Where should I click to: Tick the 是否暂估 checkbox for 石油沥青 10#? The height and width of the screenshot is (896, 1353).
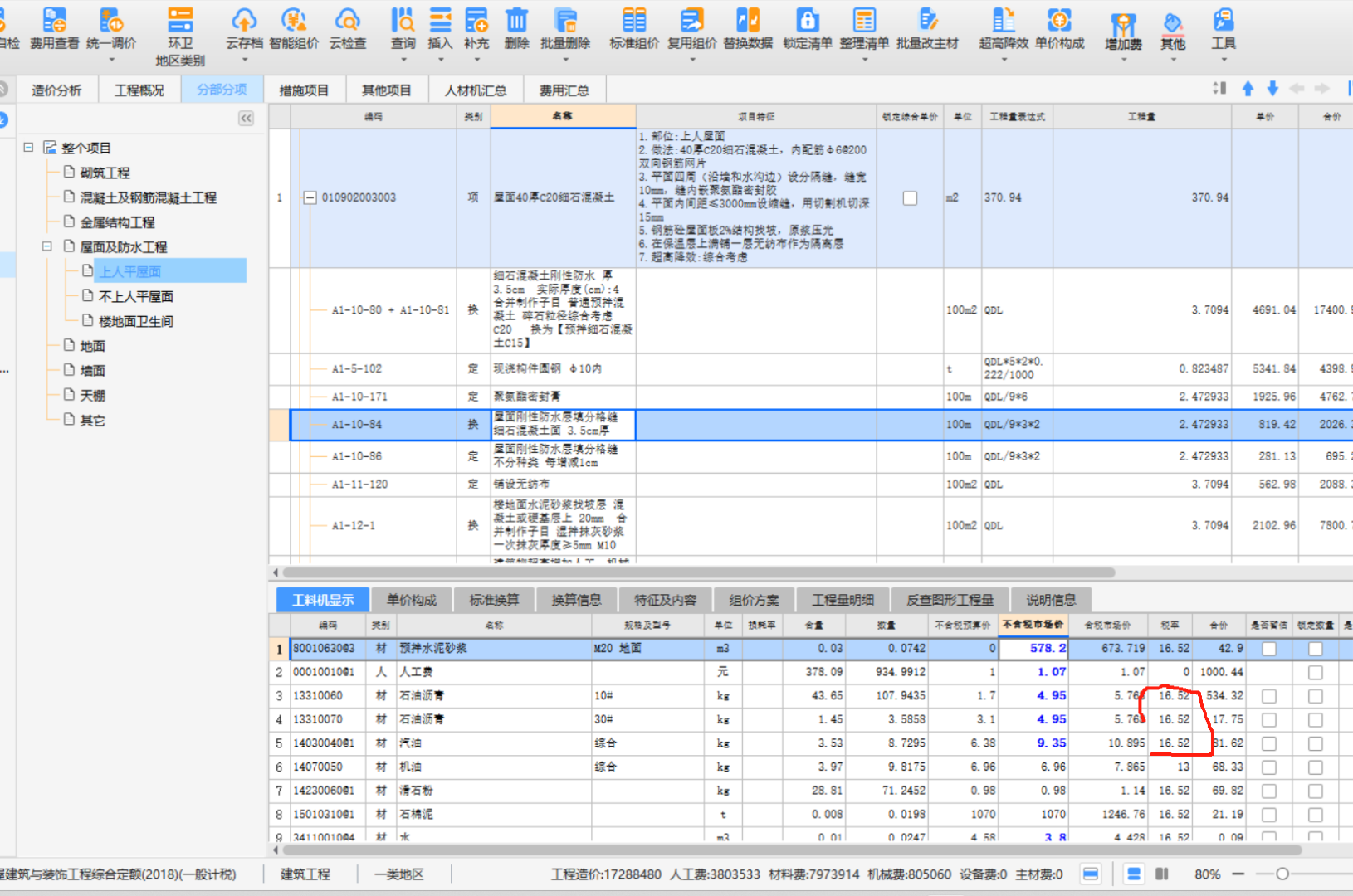point(1269,696)
